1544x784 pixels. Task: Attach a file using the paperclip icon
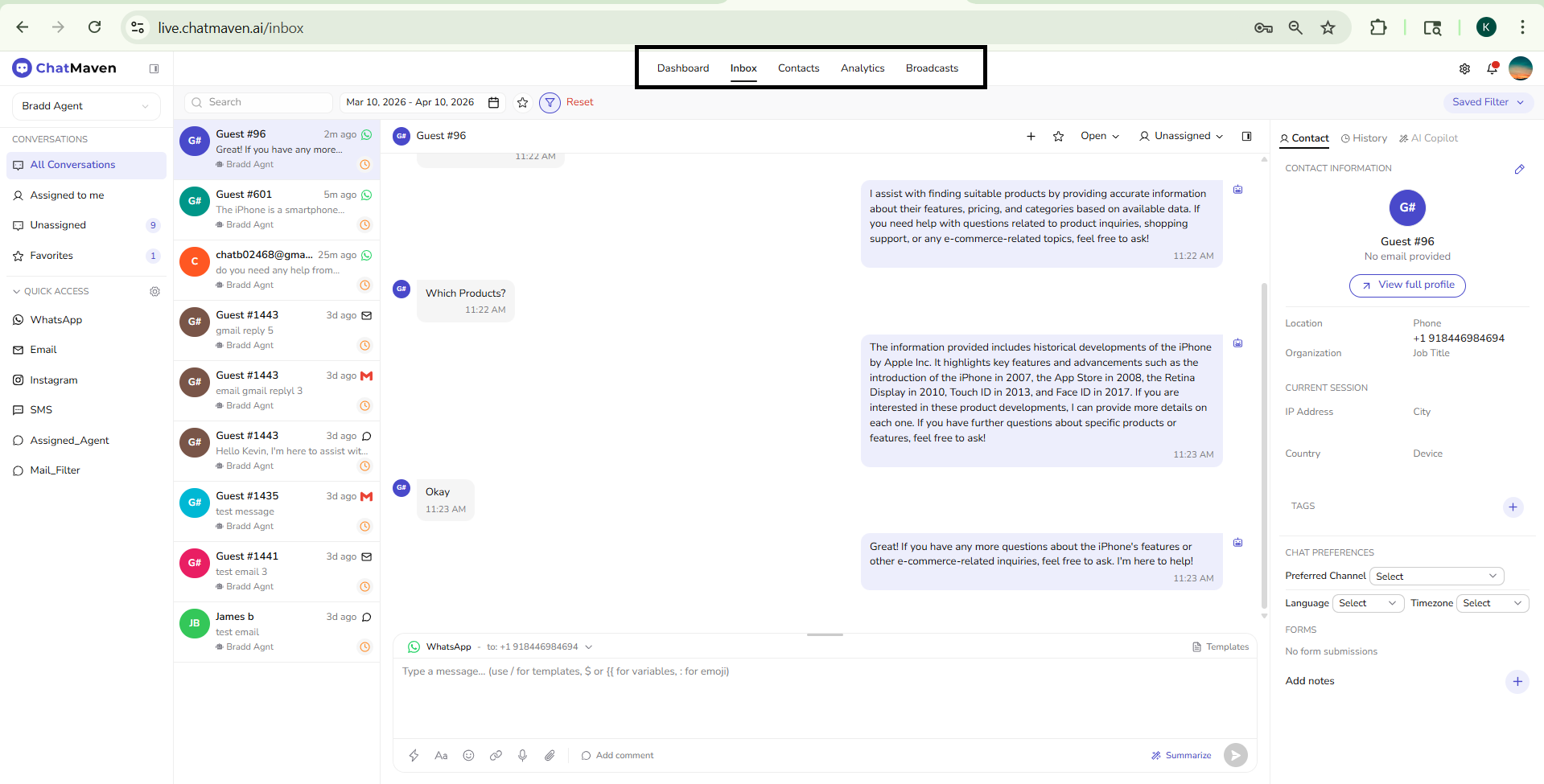click(x=550, y=755)
